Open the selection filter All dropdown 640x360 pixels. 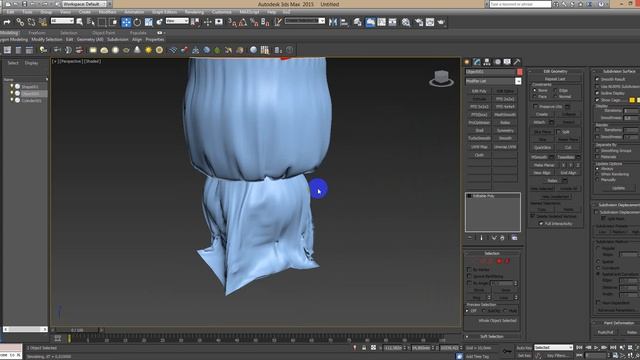pyautogui.click(x=62, y=21)
